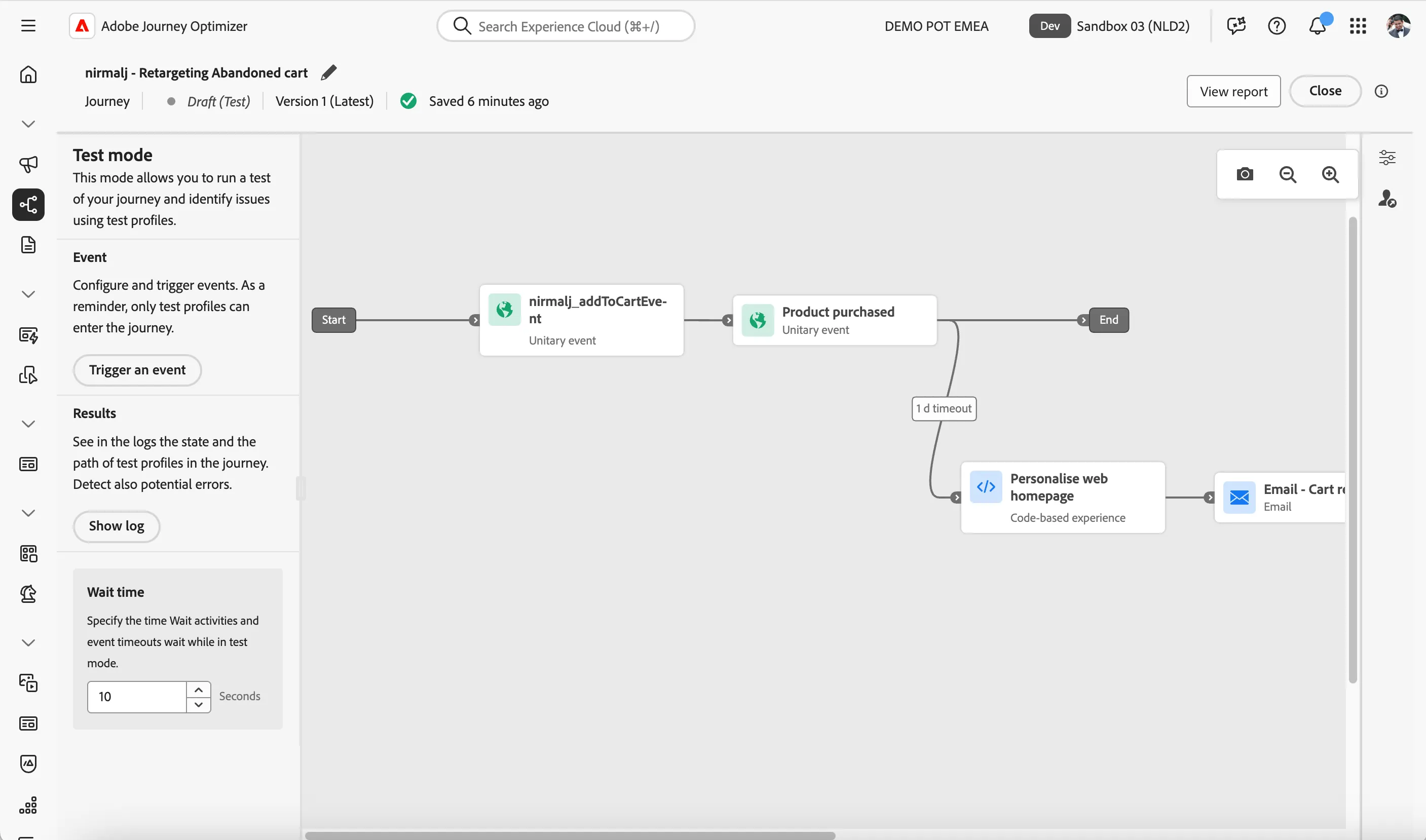
Task: Click the Start node on canvas
Action: [333, 320]
